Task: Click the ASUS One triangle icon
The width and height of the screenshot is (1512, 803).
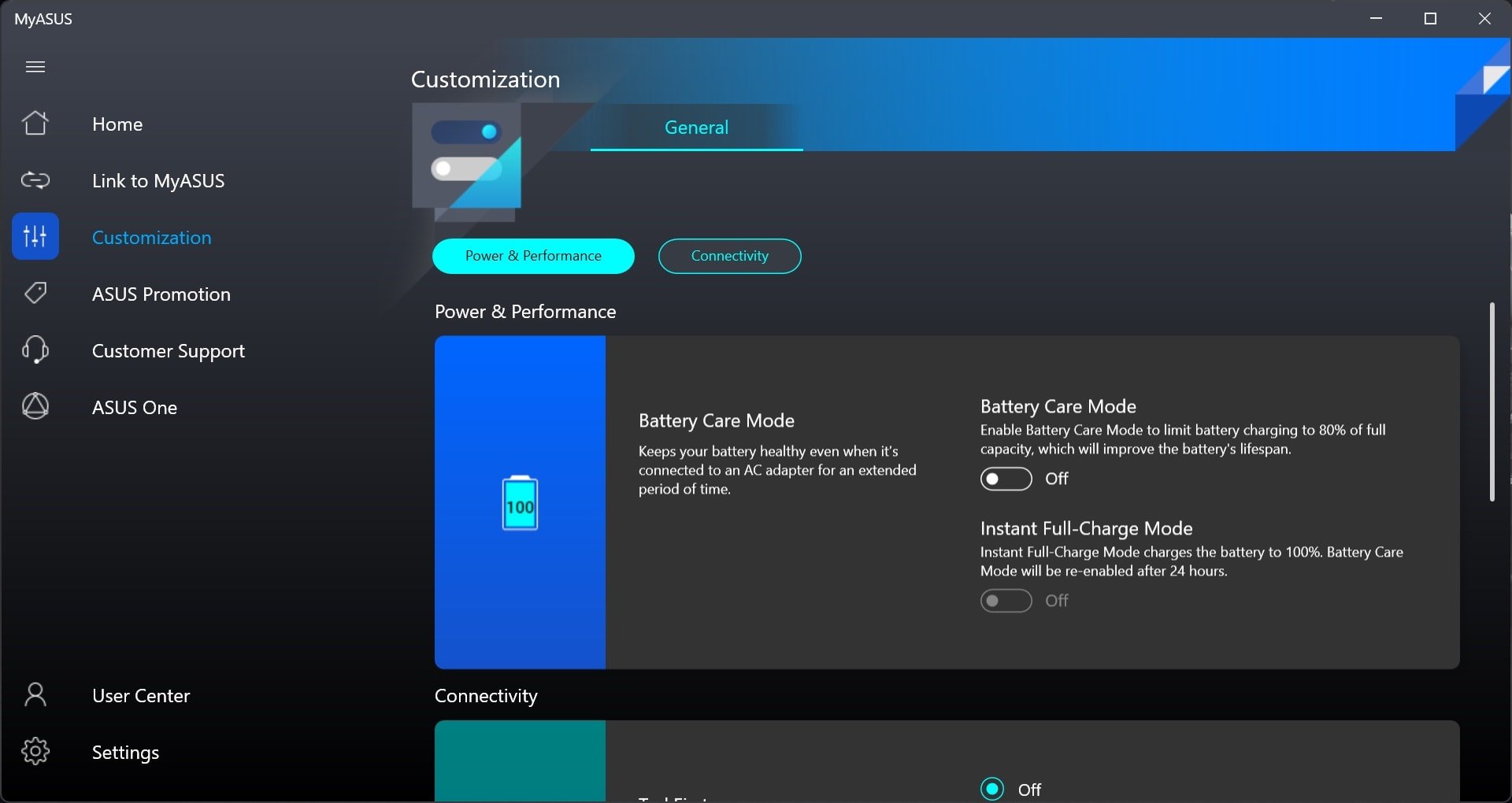Action: click(35, 406)
